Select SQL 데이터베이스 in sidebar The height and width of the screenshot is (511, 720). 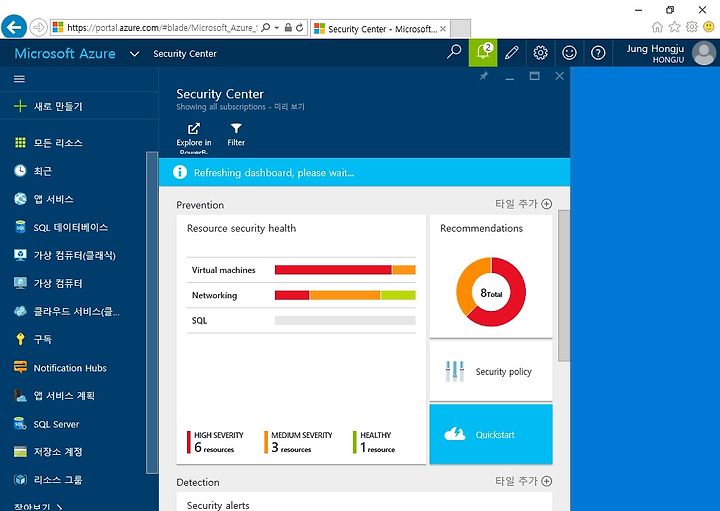click(x=61, y=227)
